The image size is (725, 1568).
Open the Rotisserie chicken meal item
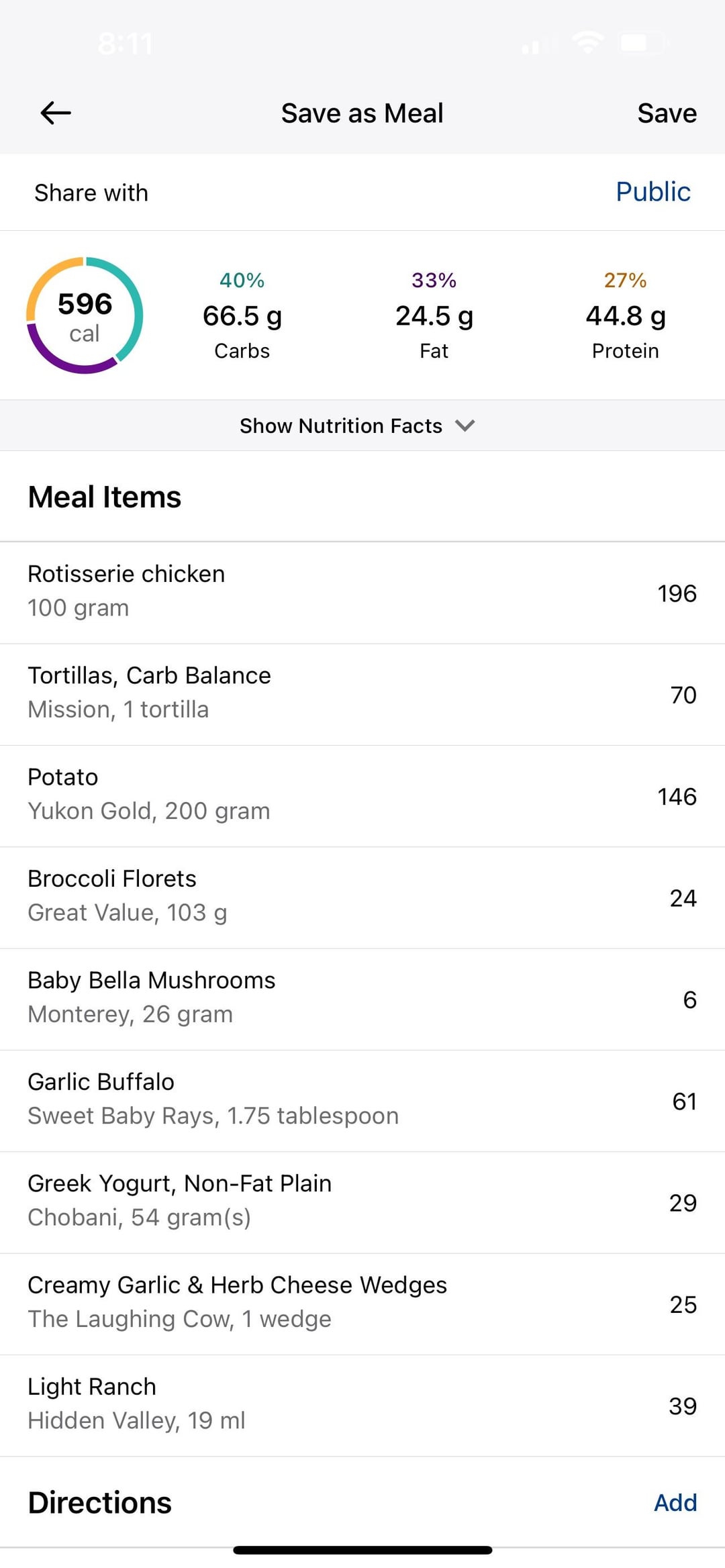(x=362, y=593)
